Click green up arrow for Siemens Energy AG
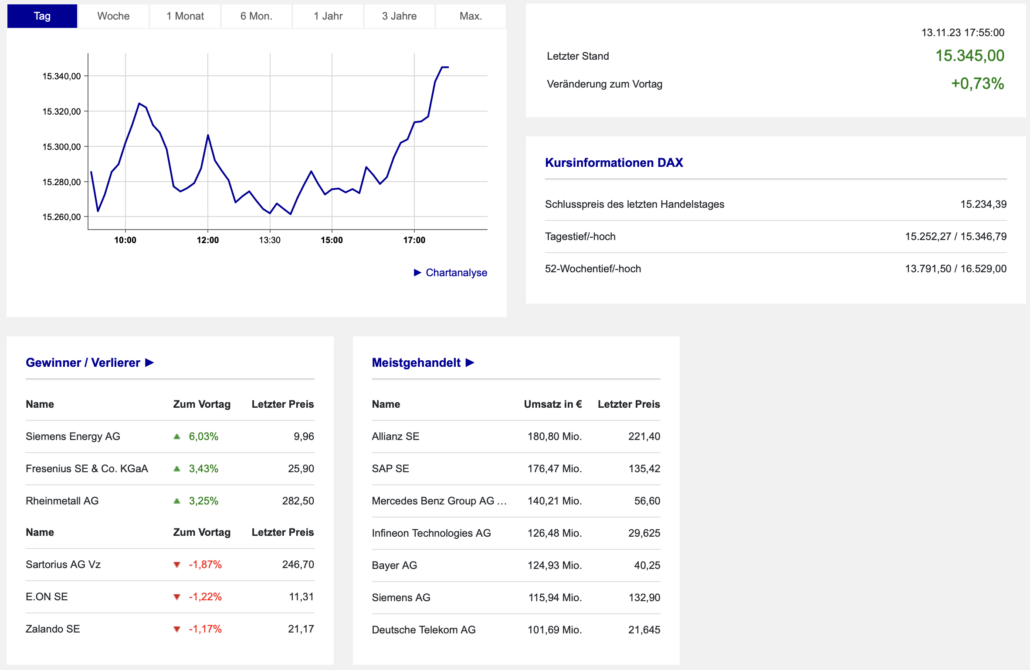Image resolution: width=1030 pixels, height=670 pixels. pyautogui.click(x=177, y=436)
